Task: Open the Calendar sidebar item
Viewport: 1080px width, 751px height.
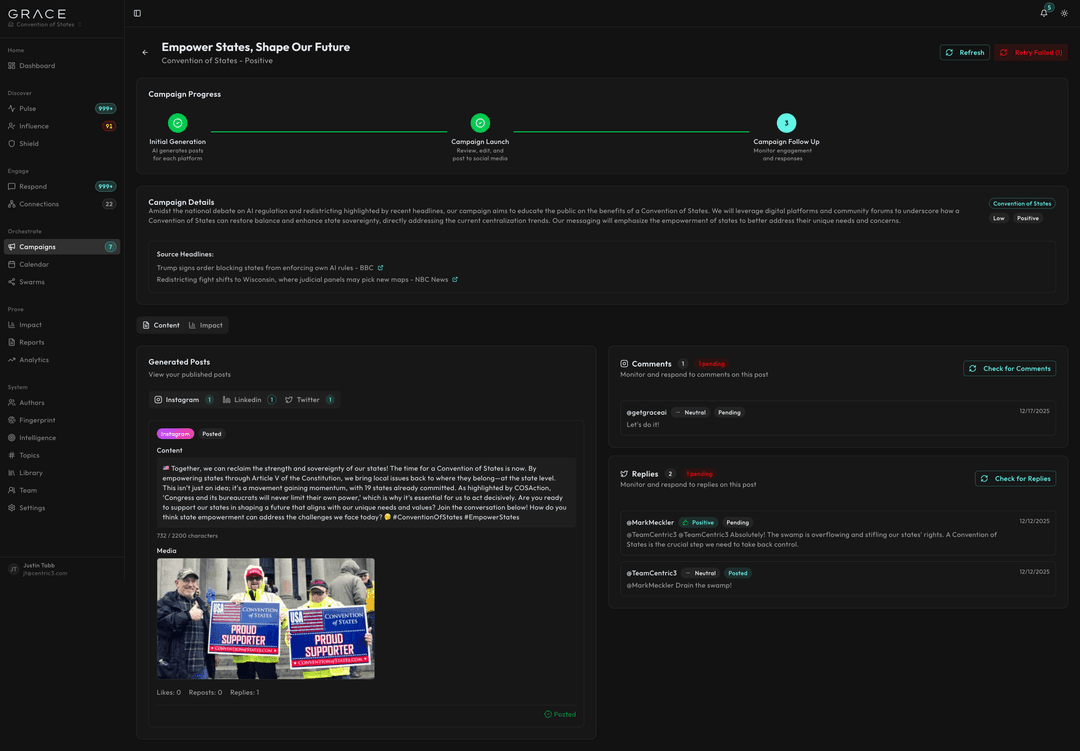Action: click(x=35, y=264)
